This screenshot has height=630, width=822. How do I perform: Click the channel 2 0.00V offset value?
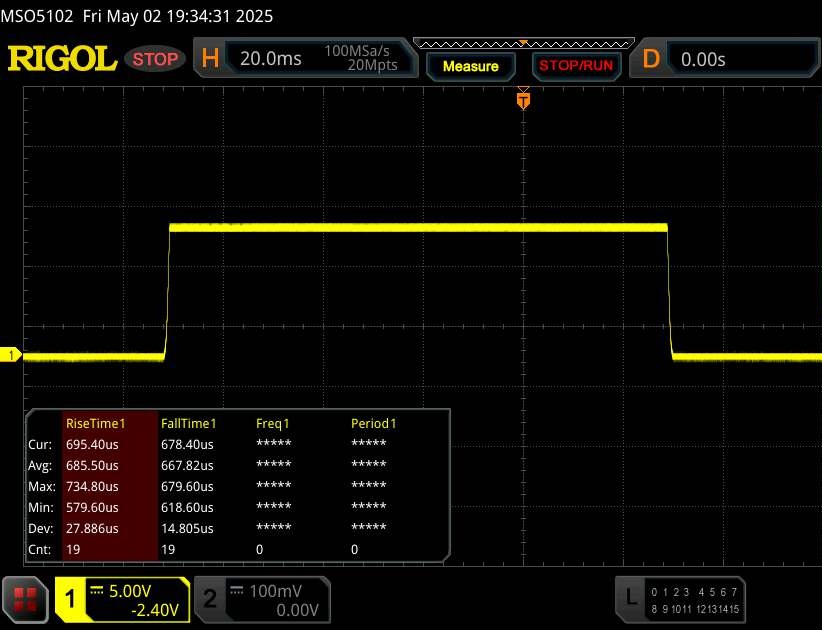pos(297,610)
